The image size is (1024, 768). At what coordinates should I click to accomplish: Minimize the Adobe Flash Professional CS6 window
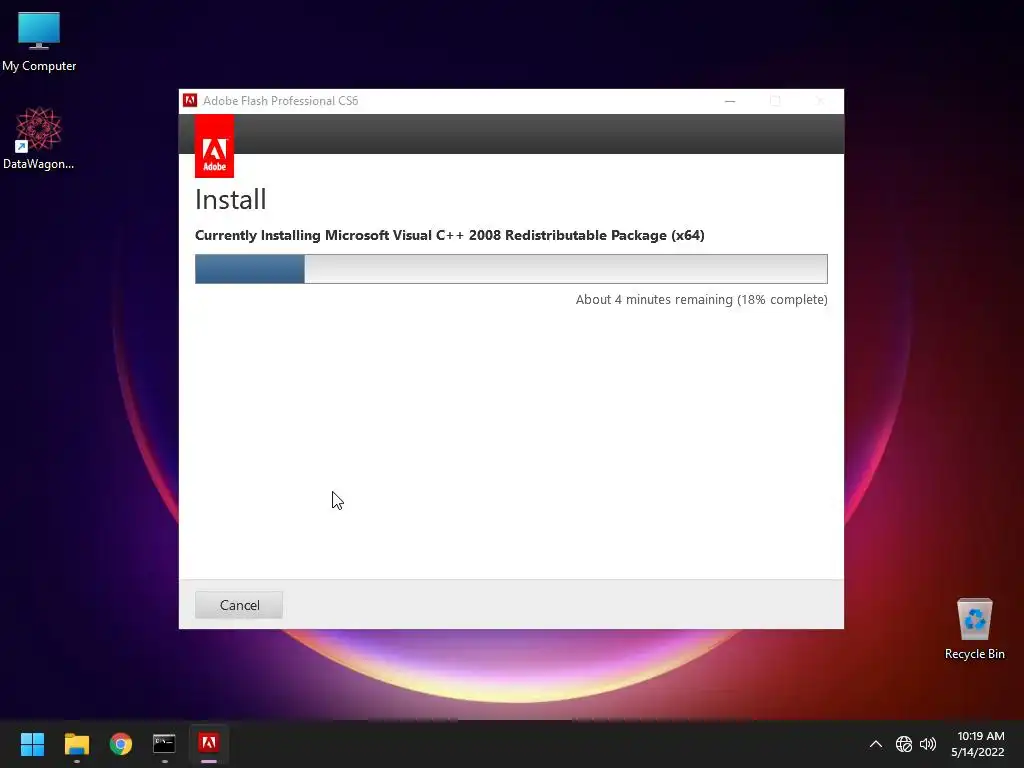(x=730, y=101)
